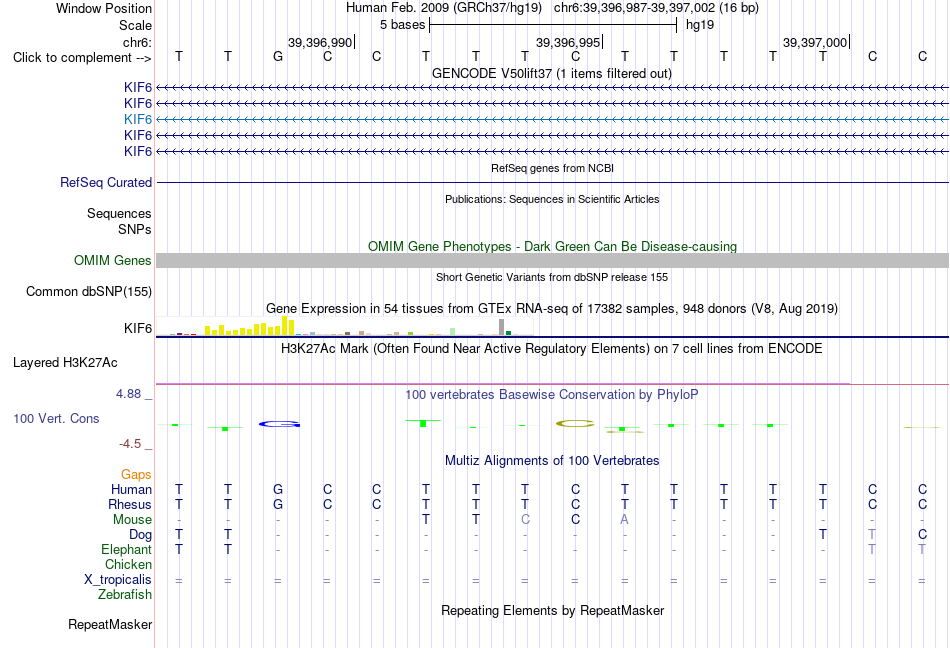Image resolution: width=950 pixels, height=648 pixels.
Task: Click 'Human Feb. 2009 (GRCh37/hg19)' header text
Action: click(x=446, y=8)
